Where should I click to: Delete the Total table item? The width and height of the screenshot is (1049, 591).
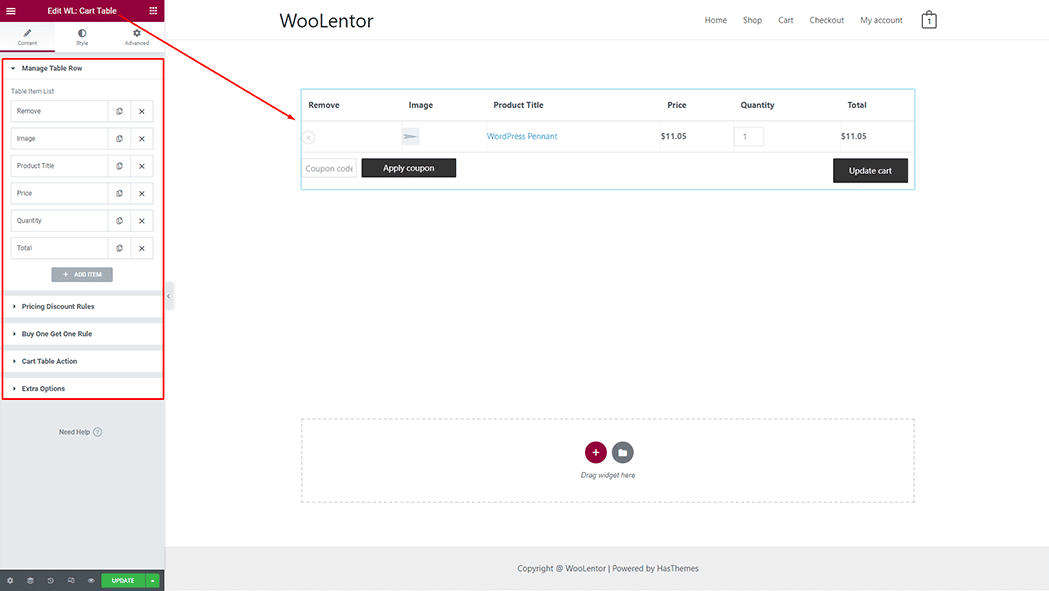[x=142, y=247]
